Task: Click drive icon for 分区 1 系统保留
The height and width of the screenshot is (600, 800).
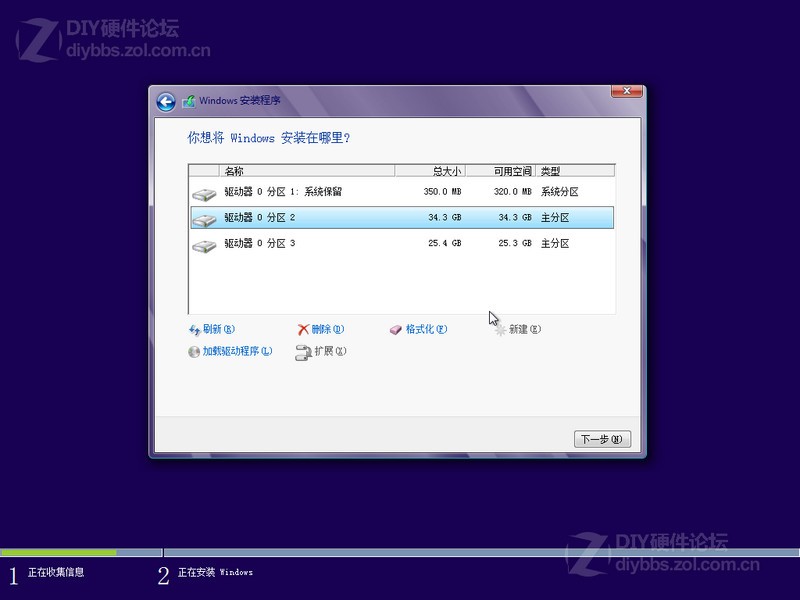Action: click(204, 194)
